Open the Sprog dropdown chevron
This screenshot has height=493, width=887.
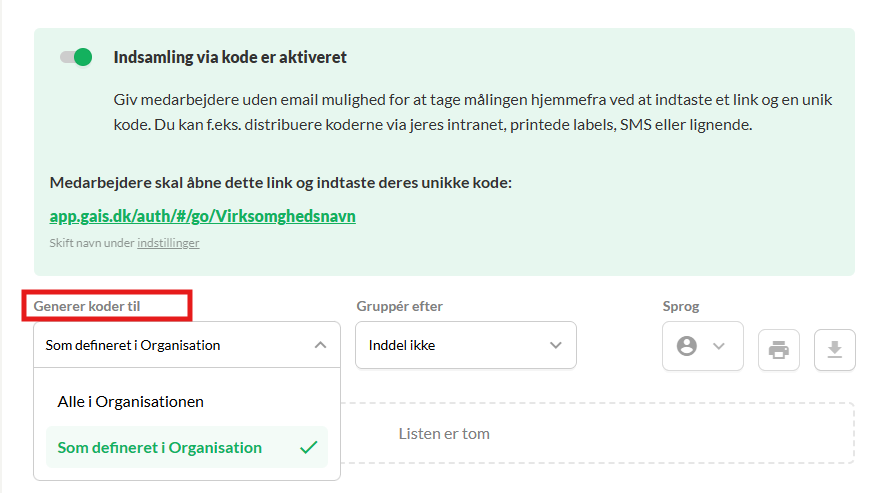click(x=717, y=346)
